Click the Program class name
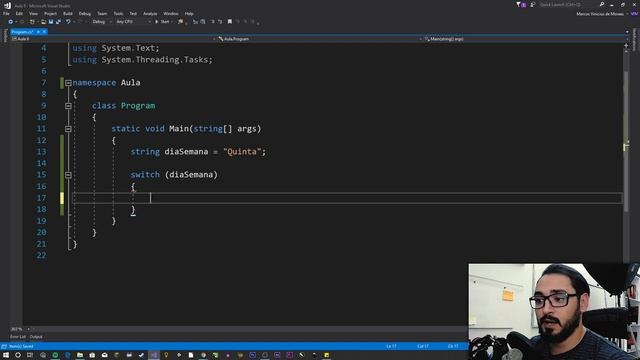 click(x=138, y=106)
